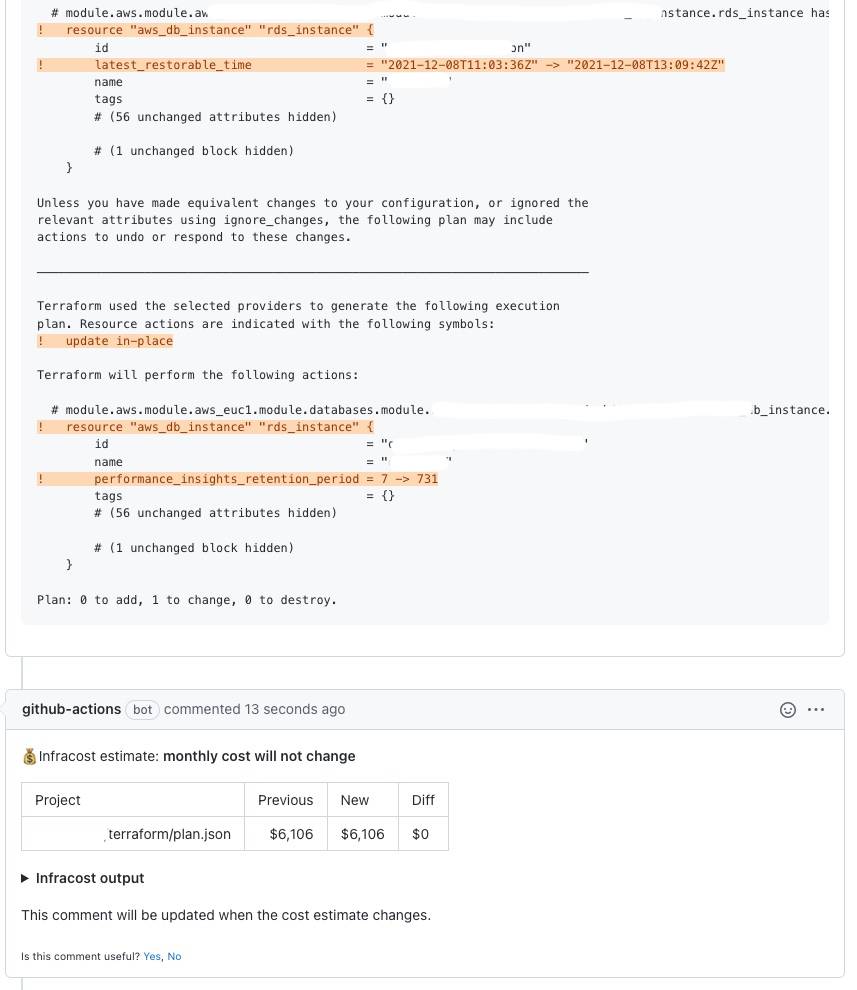Click No on the comment usefulness prompt
The width and height of the screenshot is (857, 990).
[174, 956]
